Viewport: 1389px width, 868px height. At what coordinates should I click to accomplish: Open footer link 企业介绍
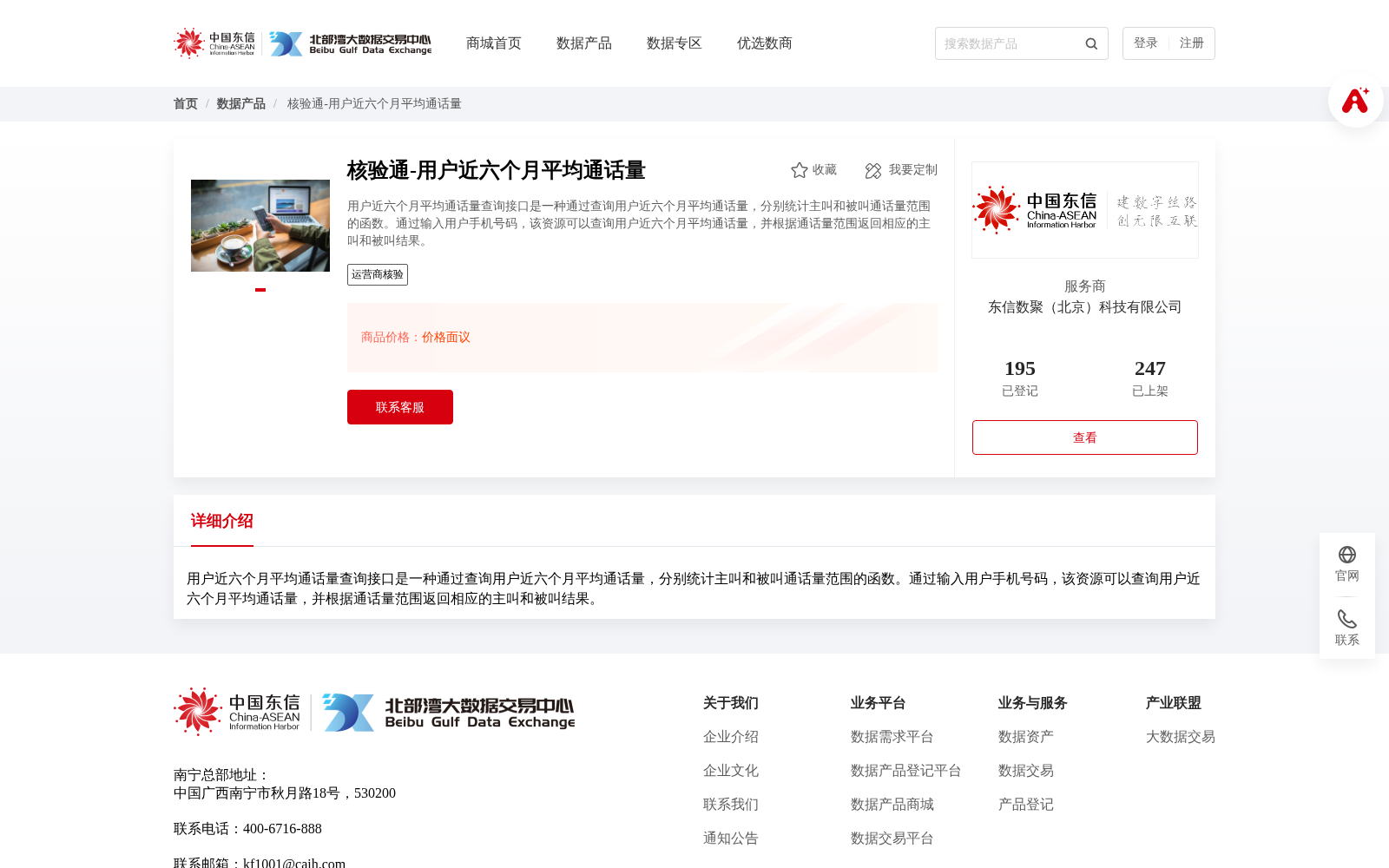[x=731, y=737]
